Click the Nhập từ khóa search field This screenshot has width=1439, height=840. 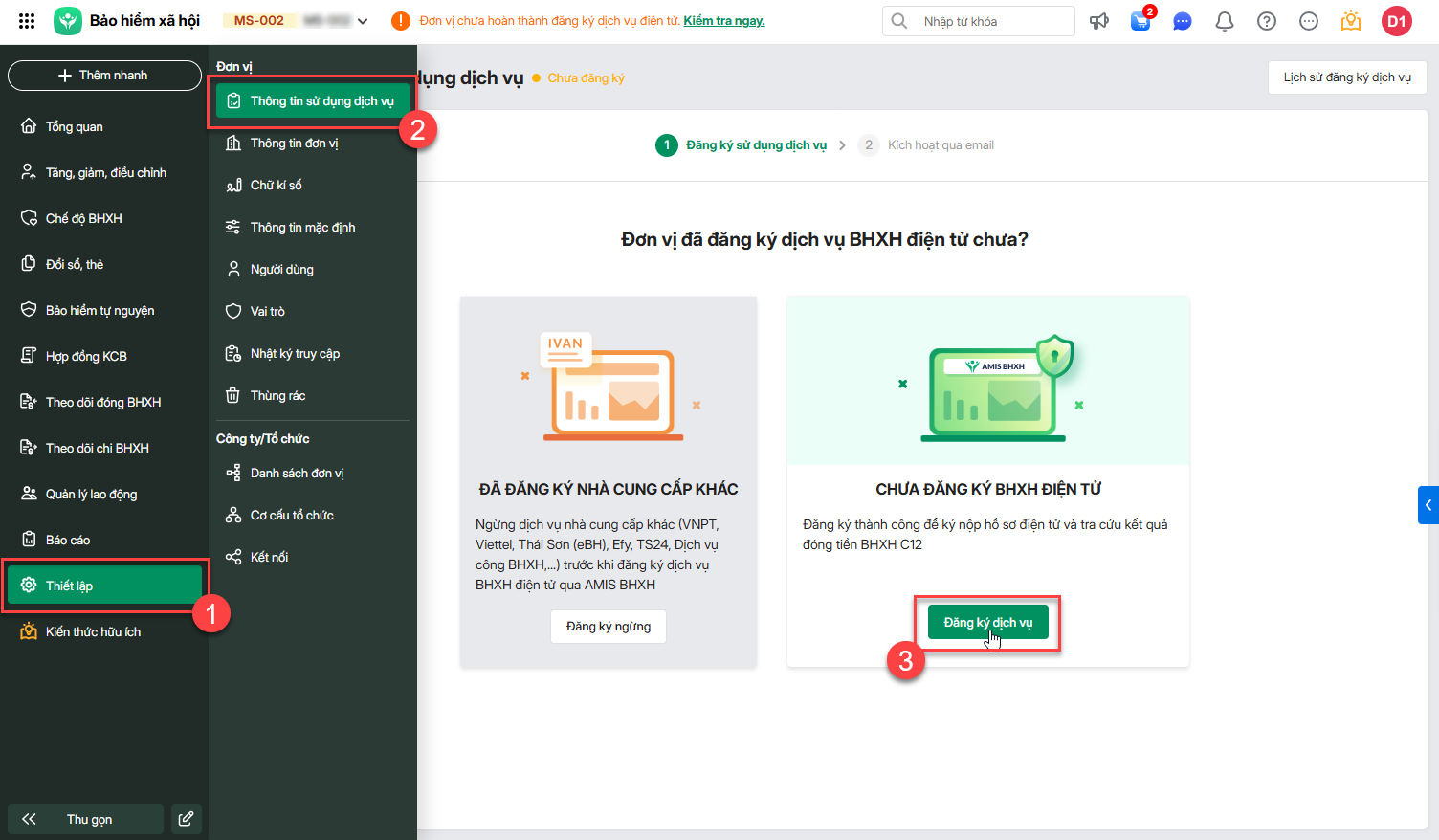tap(979, 21)
